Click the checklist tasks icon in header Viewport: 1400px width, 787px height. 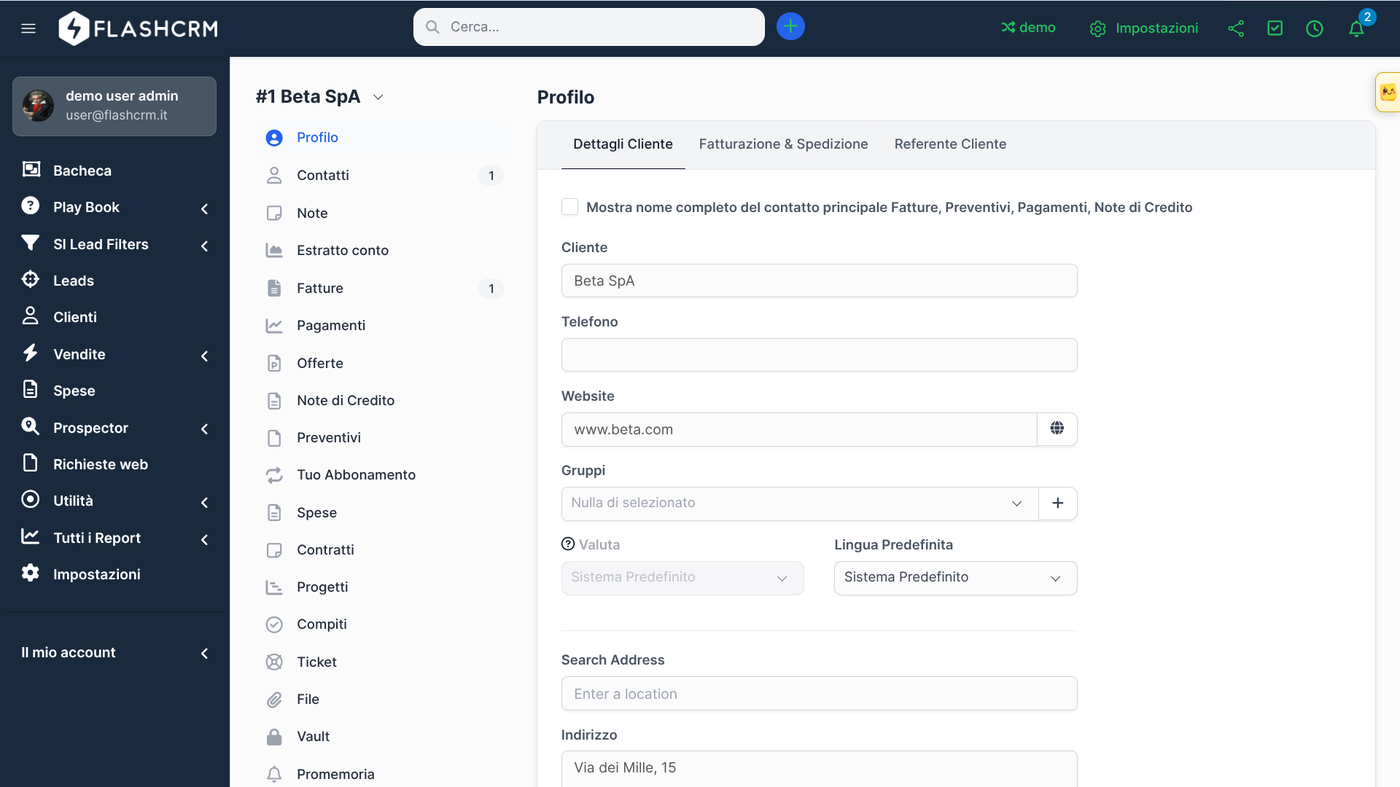pos(1275,28)
